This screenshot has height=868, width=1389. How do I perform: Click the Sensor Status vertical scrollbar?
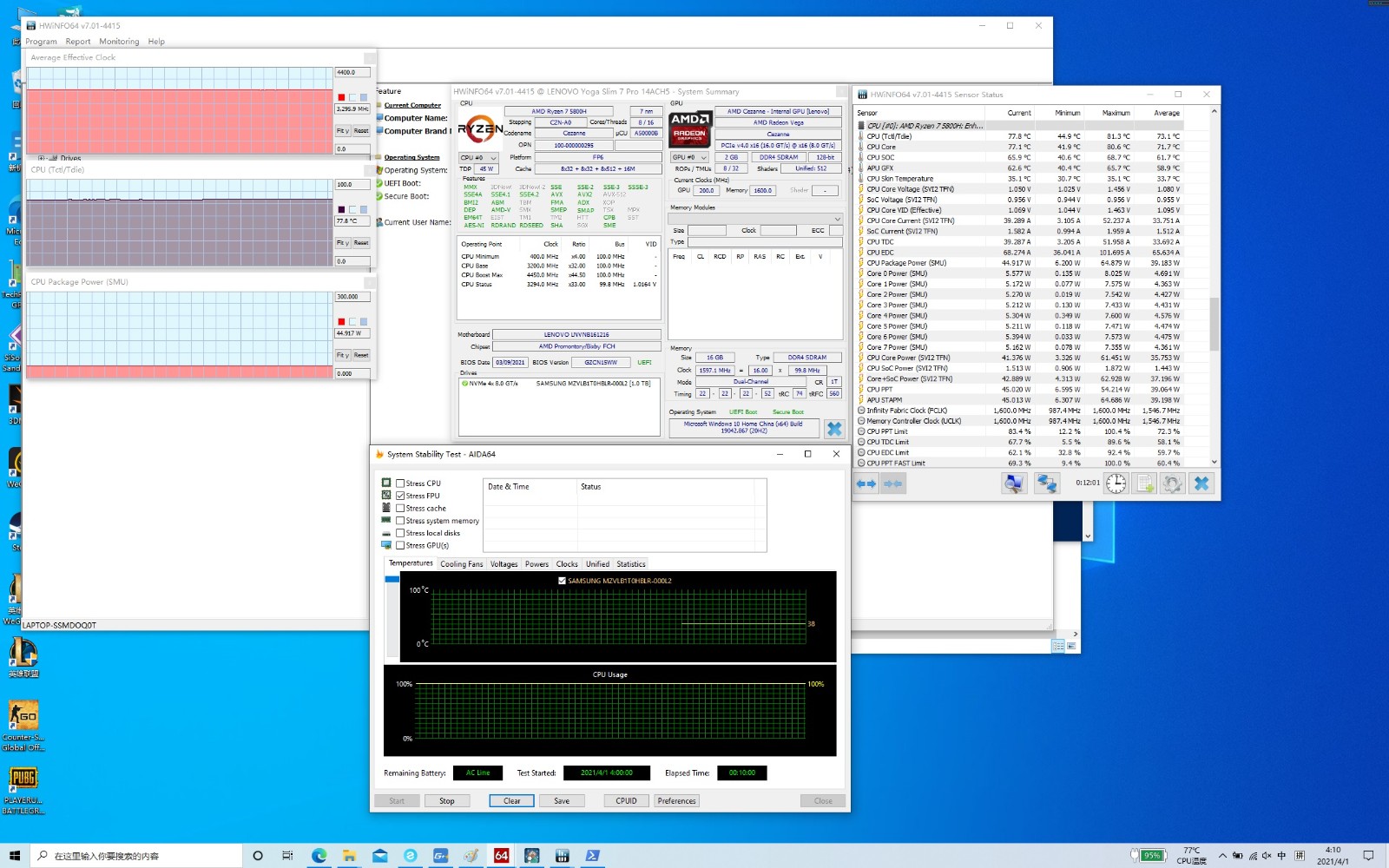point(1214,286)
